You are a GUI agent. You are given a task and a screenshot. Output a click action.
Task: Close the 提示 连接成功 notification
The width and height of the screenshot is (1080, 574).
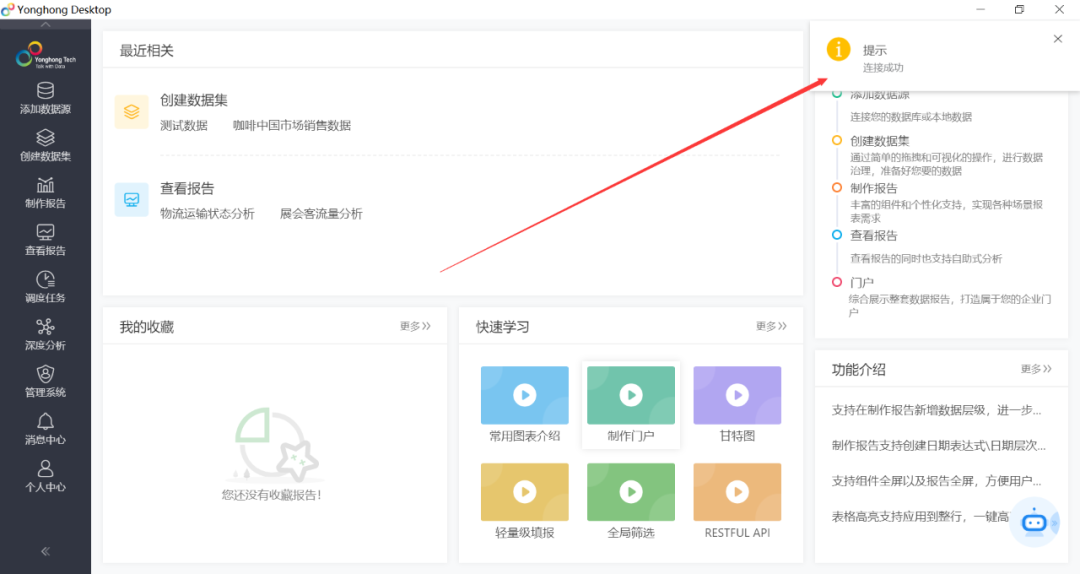[1058, 39]
